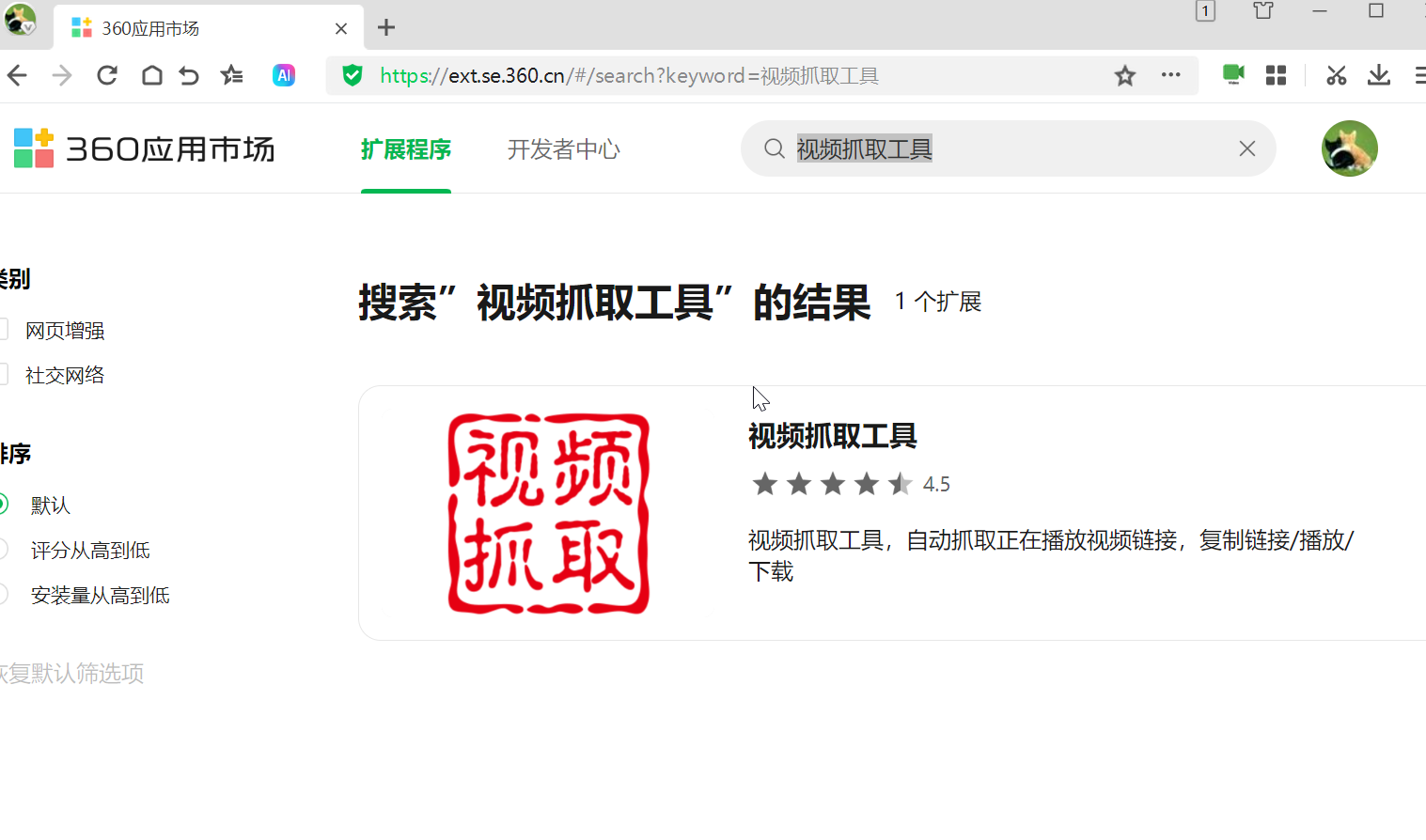Click the browser back arrow
The image size is (1426, 840).
[x=17, y=75]
